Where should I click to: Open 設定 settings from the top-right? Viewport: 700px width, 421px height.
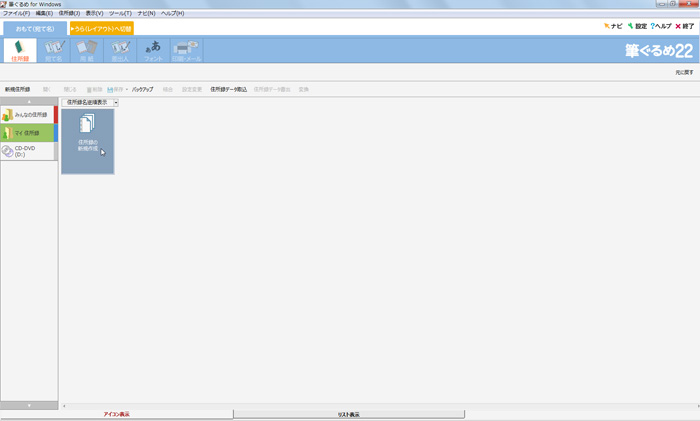tap(637, 26)
